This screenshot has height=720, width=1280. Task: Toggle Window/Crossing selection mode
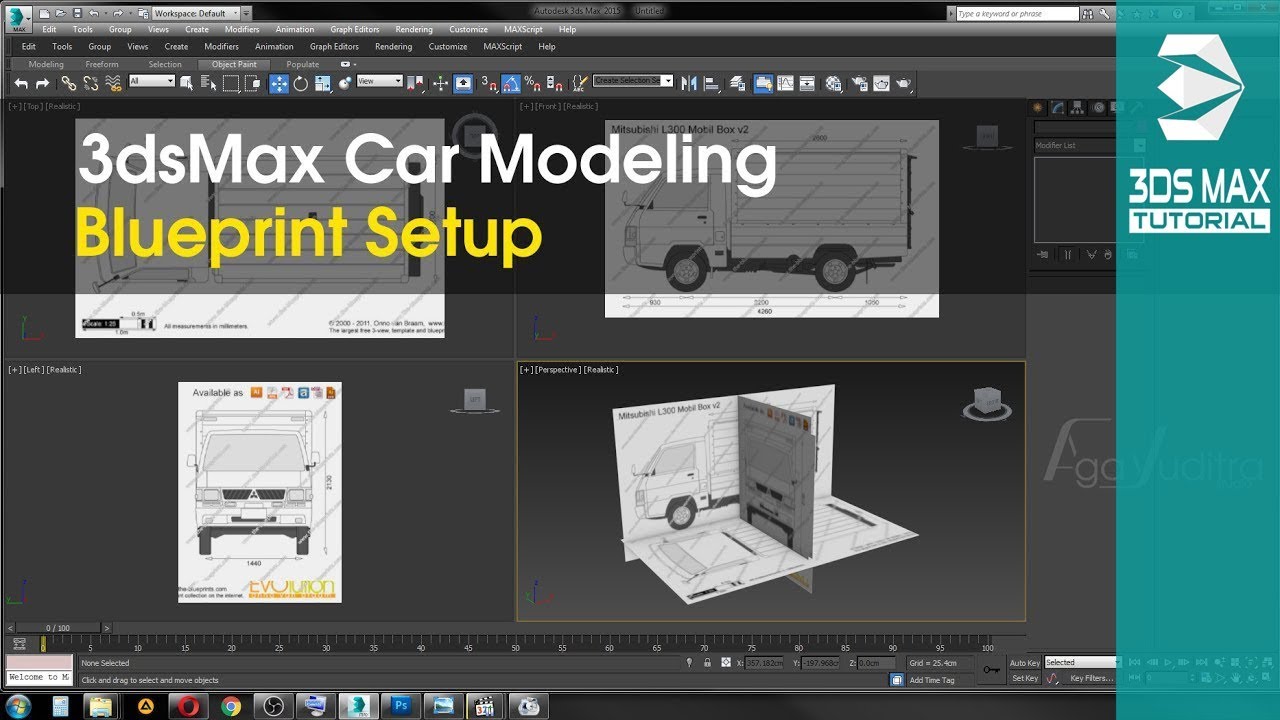(x=253, y=84)
